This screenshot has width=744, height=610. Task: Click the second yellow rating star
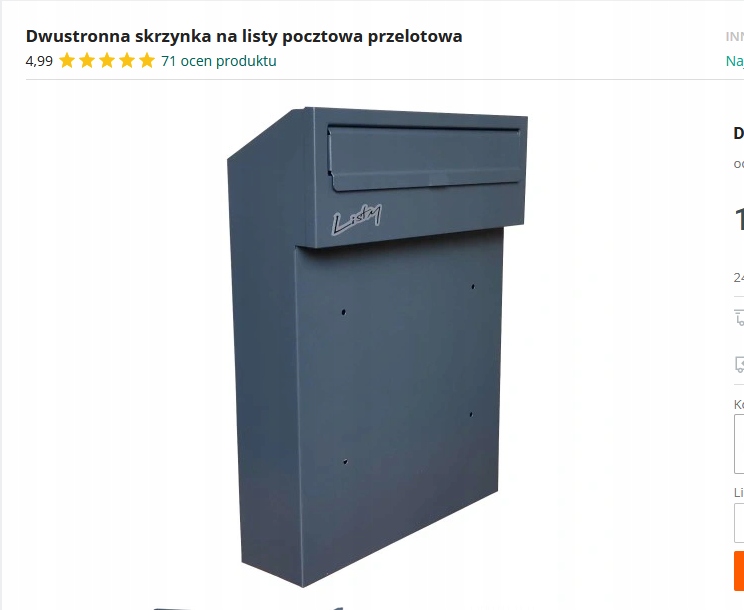click(x=87, y=61)
